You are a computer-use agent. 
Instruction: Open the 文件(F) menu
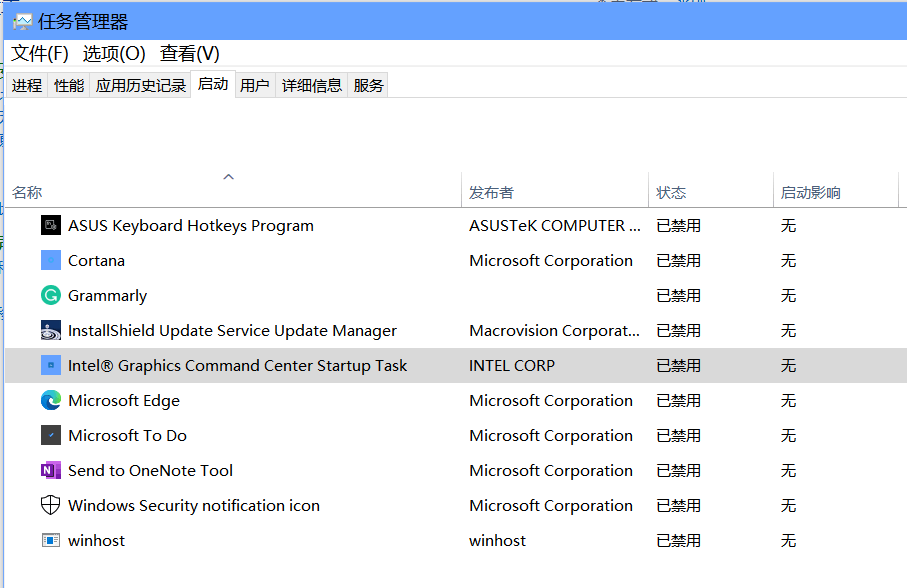pos(40,54)
